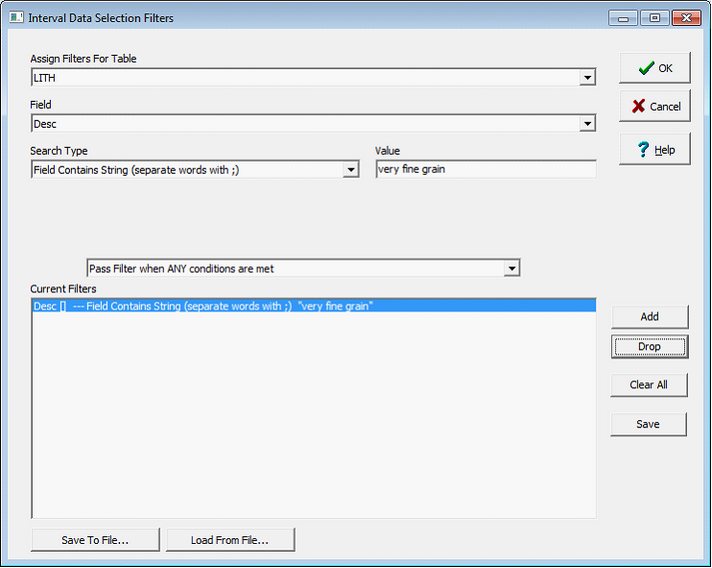Expand the Search Type combo box

pyautogui.click(x=351, y=170)
